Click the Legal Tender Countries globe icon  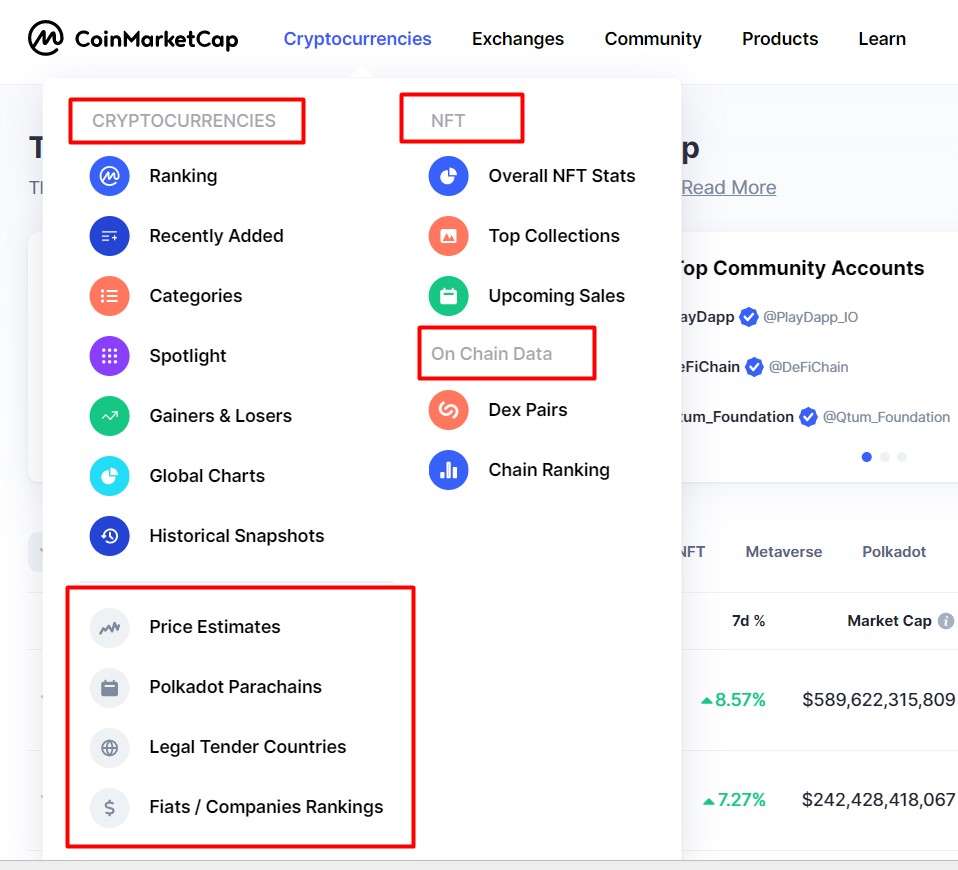pos(109,747)
